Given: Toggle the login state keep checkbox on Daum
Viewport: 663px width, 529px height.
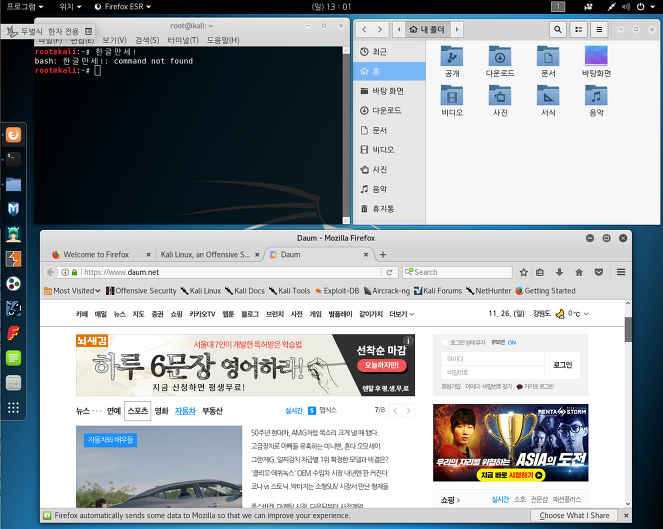Looking at the screenshot, I should pyautogui.click(x=444, y=343).
